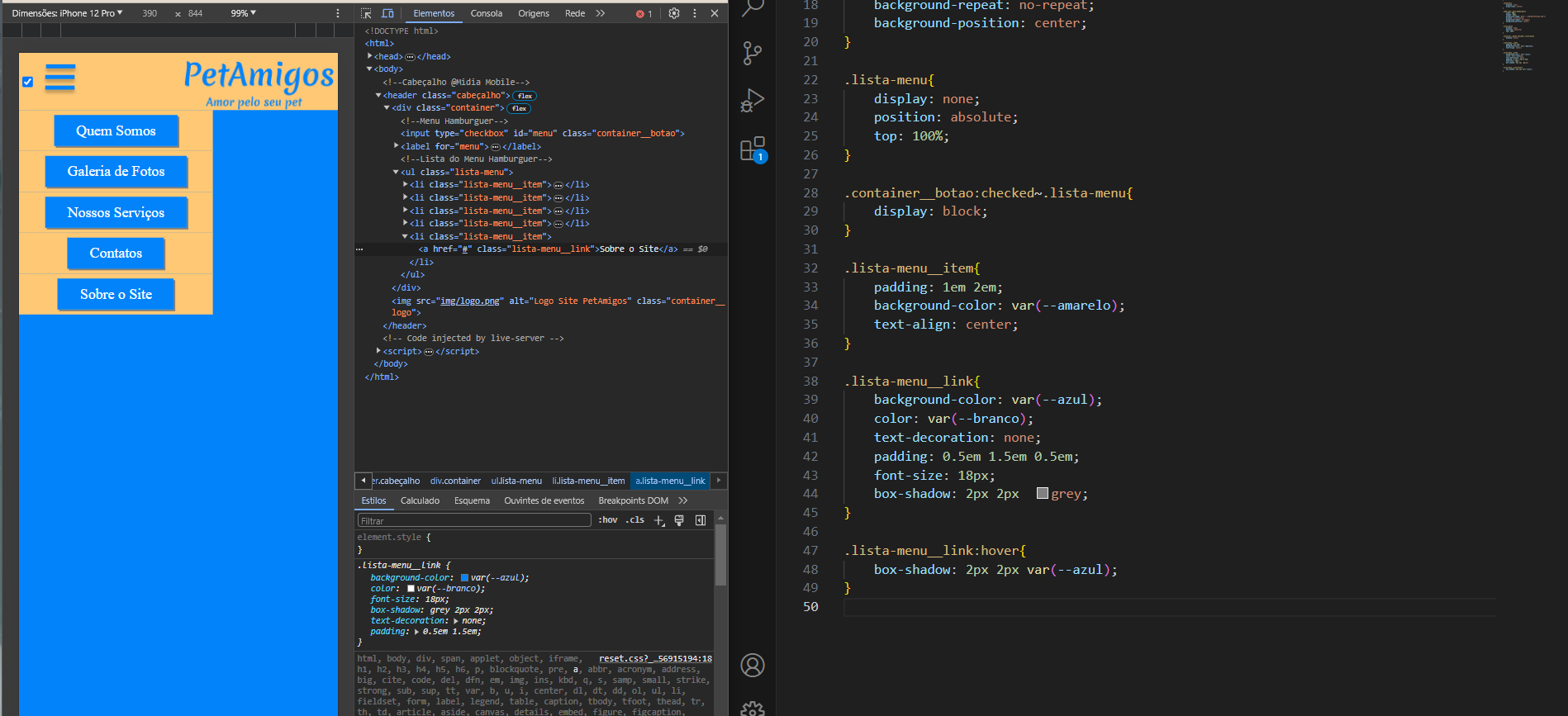Switch to the Rede tab
The height and width of the screenshot is (716, 1568).
tap(575, 13)
